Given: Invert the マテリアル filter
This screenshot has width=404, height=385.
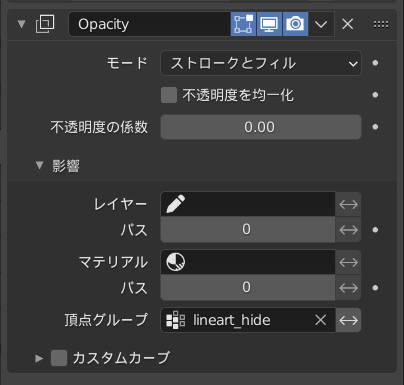Looking at the screenshot, I should tap(348, 262).
